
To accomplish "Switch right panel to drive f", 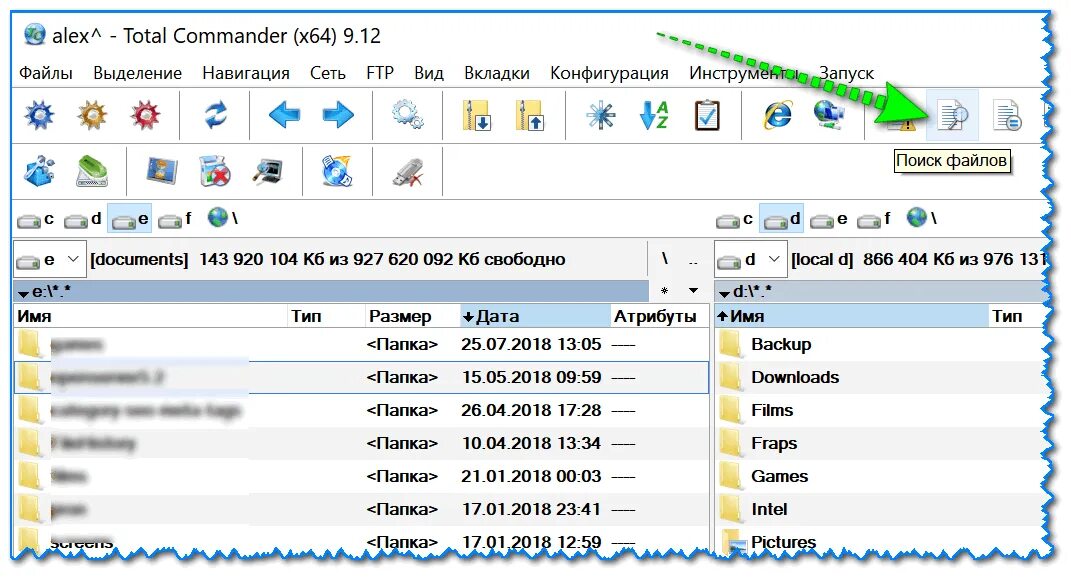I will (874, 219).
